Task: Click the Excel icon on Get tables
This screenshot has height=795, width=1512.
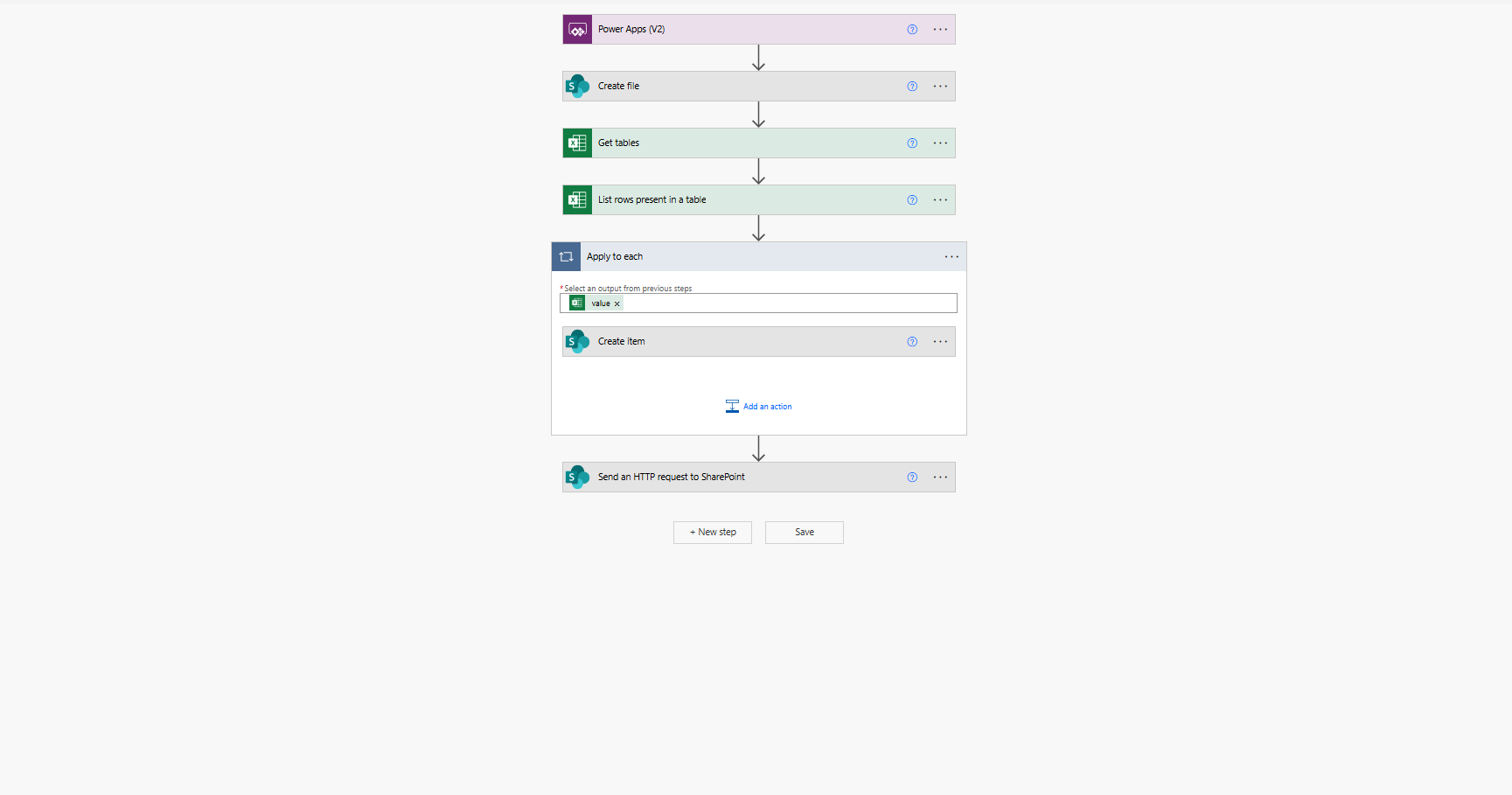Action: point(577,143)
